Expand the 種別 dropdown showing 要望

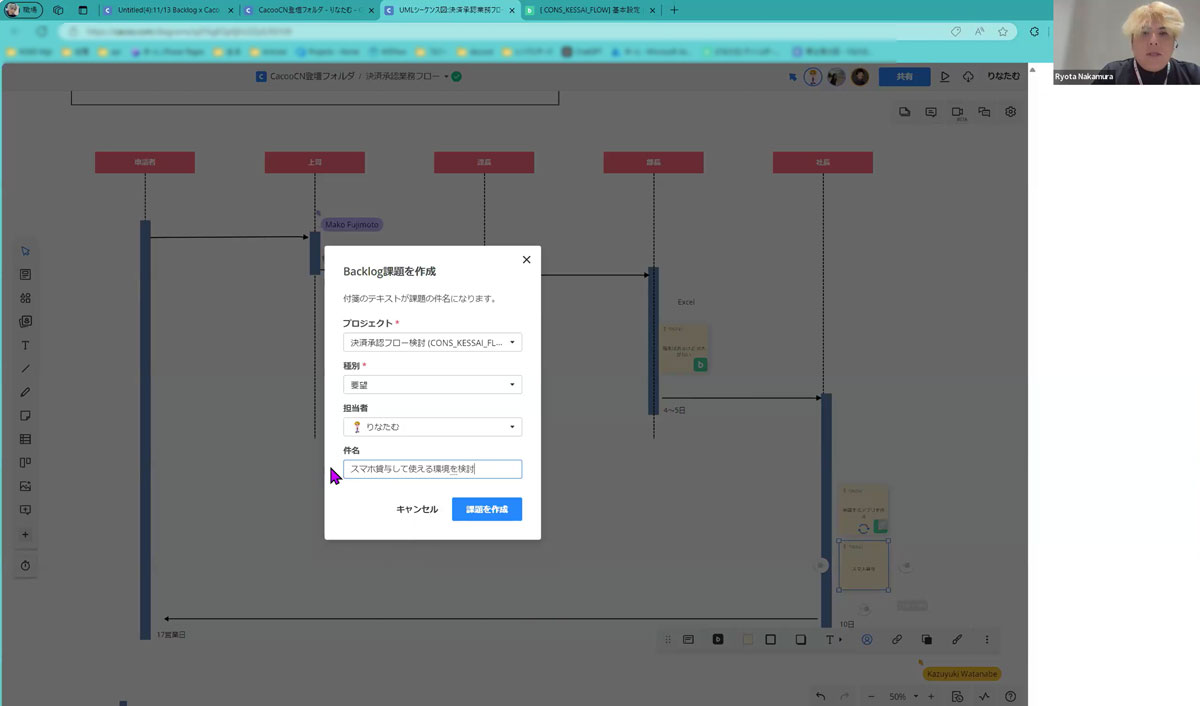[x=432, y=385]
